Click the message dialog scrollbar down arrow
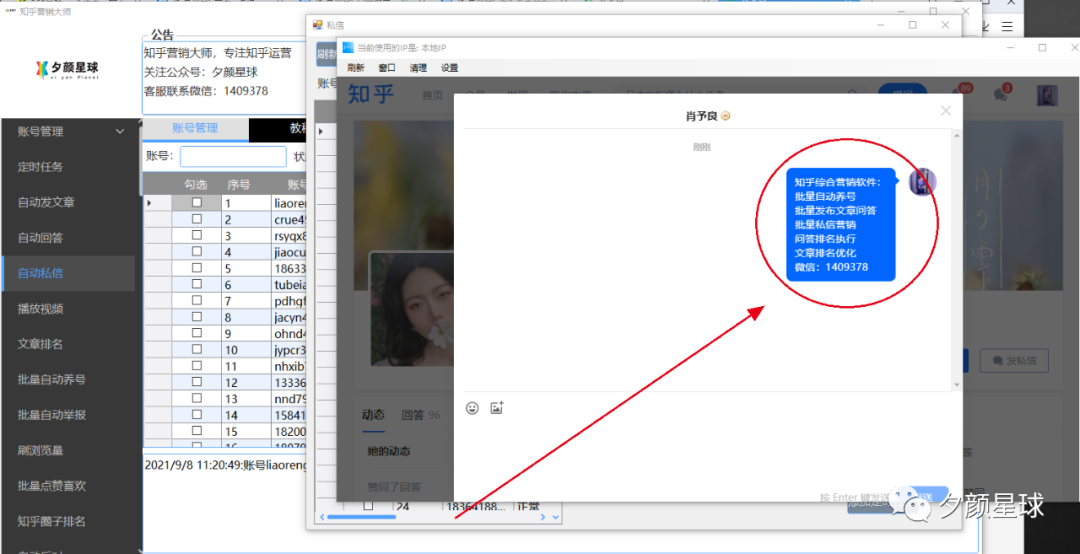The image size is (1080, 554). (x=956, y=384)
